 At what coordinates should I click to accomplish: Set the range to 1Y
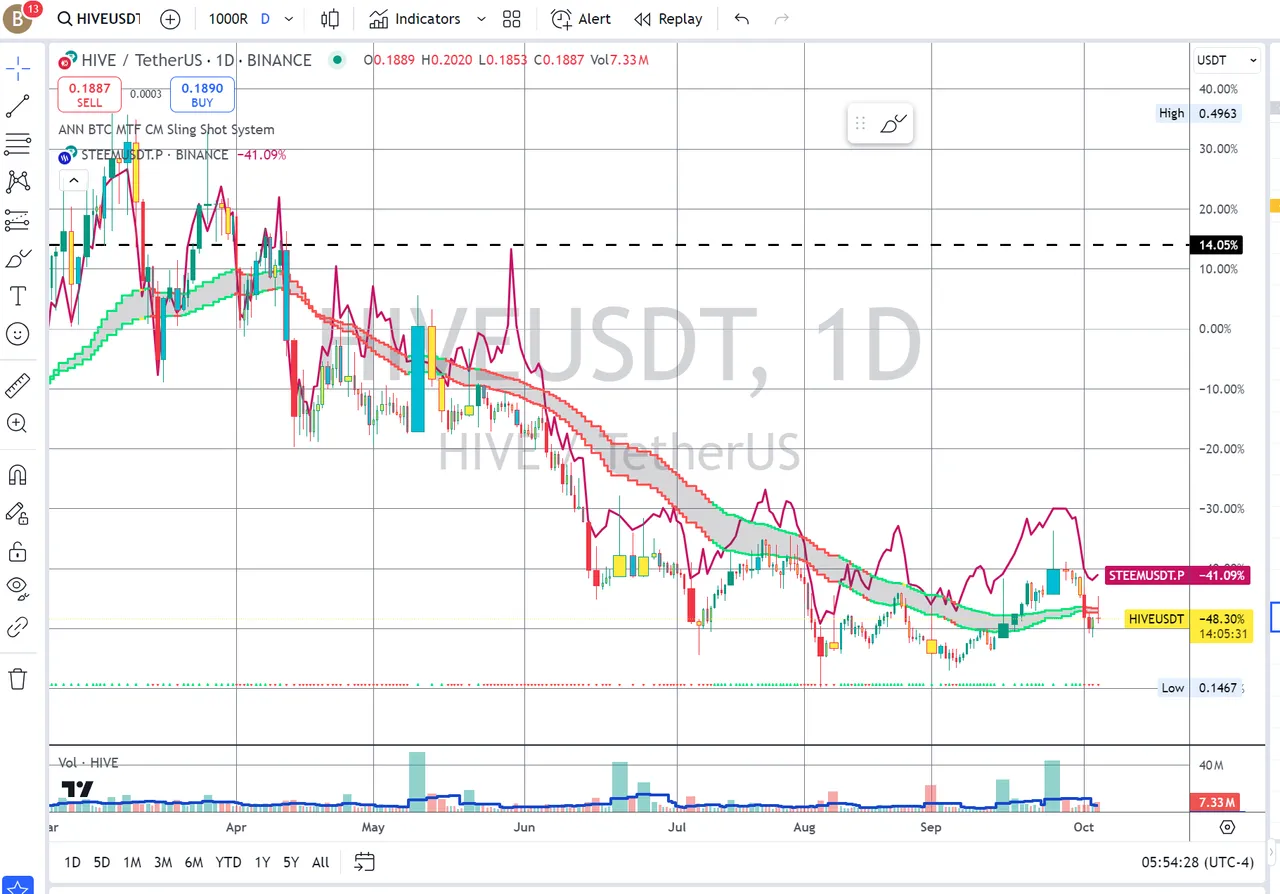click(x=262, y=862)
